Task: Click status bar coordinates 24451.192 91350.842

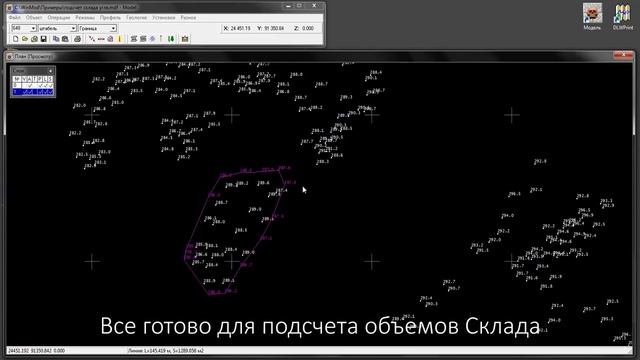Action: pos(37,350)
